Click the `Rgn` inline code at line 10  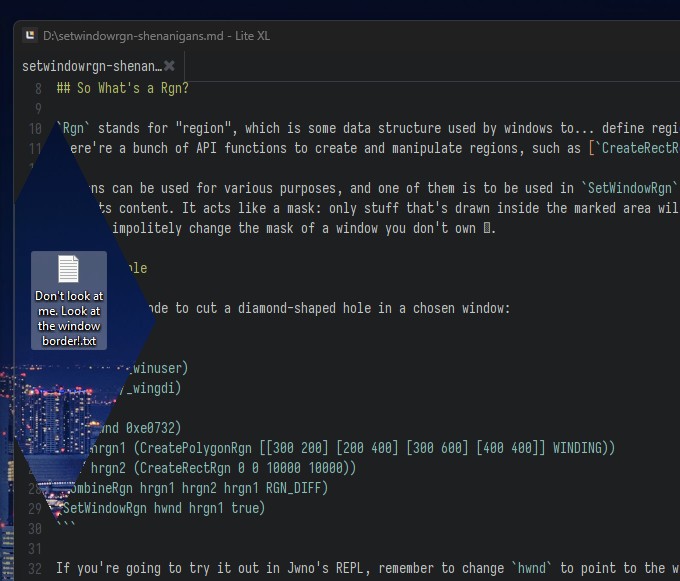coord(74,128)
